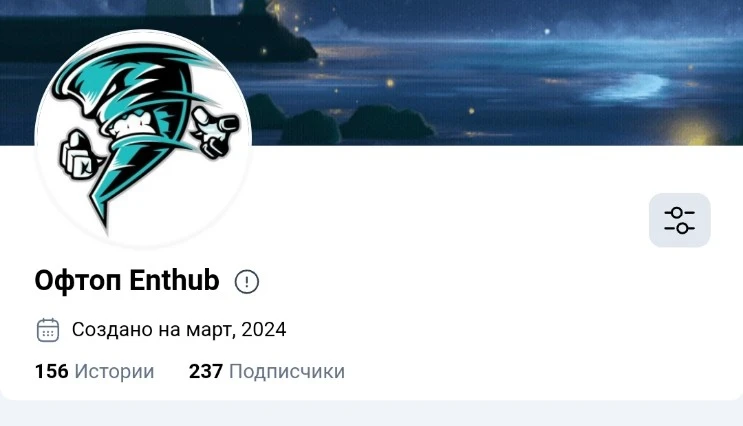Click the word Enthub in the title
This screenshot has height=426, width=743.
(174, 280)
